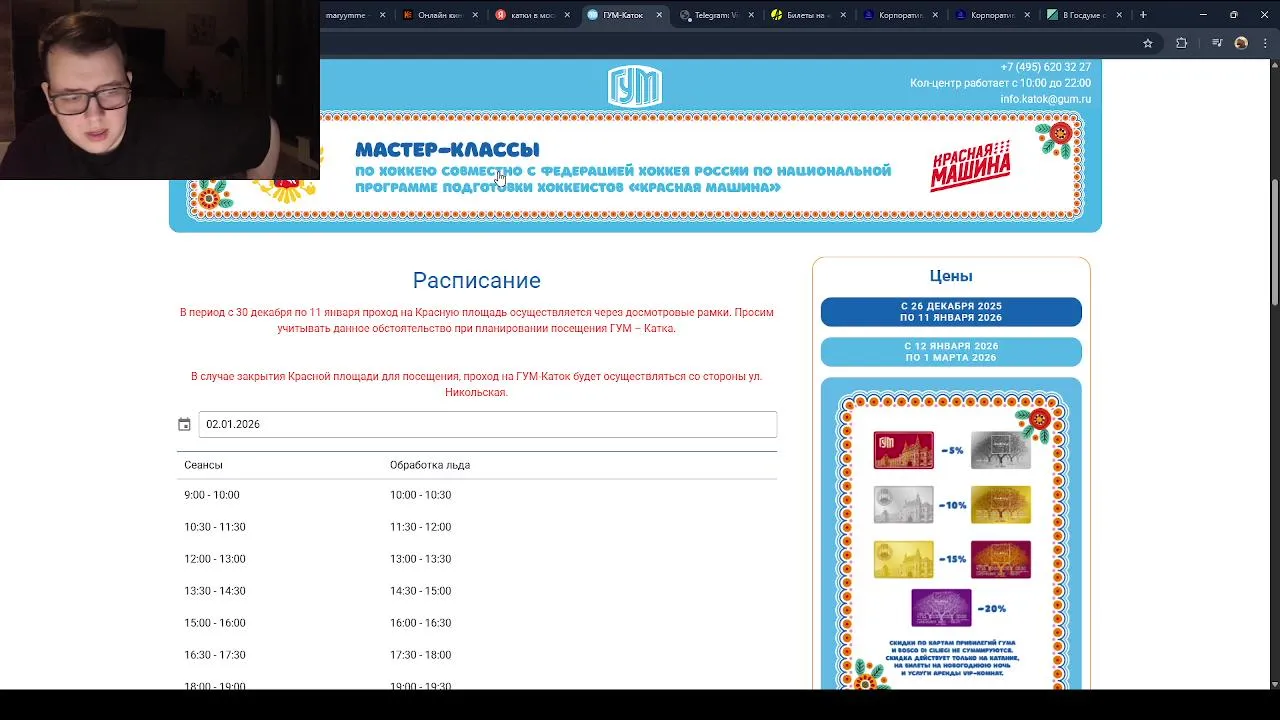Viewport: 1280px width, 720px height.
Task: Click ice treatment time 10:00 - 10:30
Action: [x=421, y=495]
